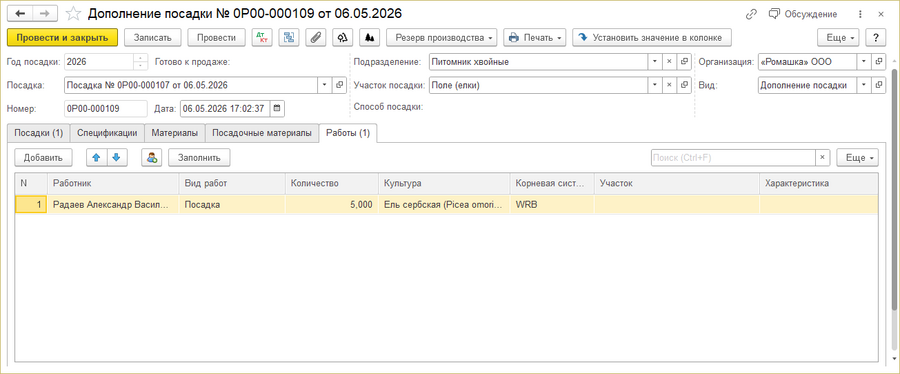Image resolution: width=900 pixels, height=374 pixels.
Task: Open the Участок посадки item form icon
Action: click(x=684, y=85)
